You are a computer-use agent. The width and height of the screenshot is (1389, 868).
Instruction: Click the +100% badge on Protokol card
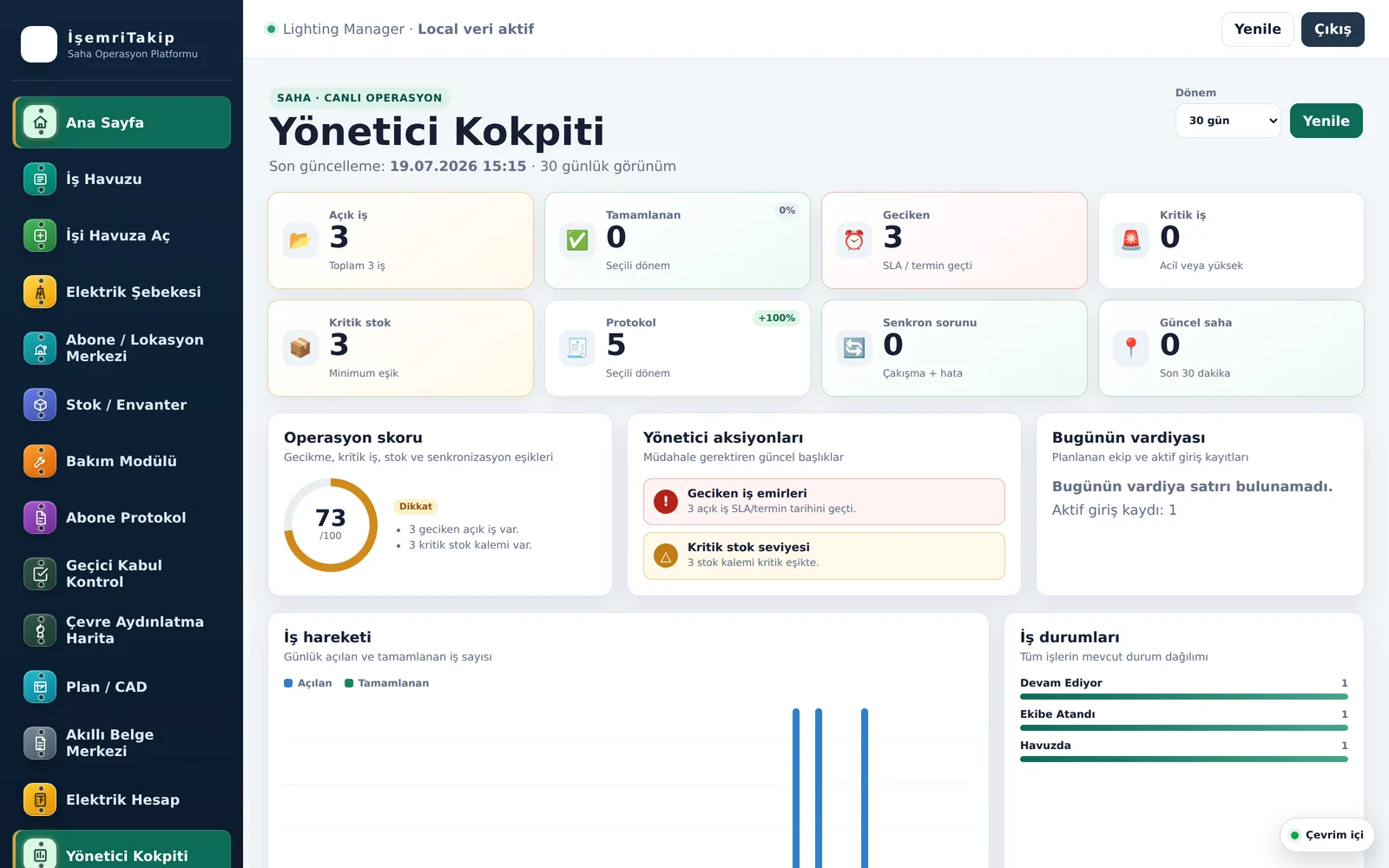pyautogui.click(x=776, y=318)
